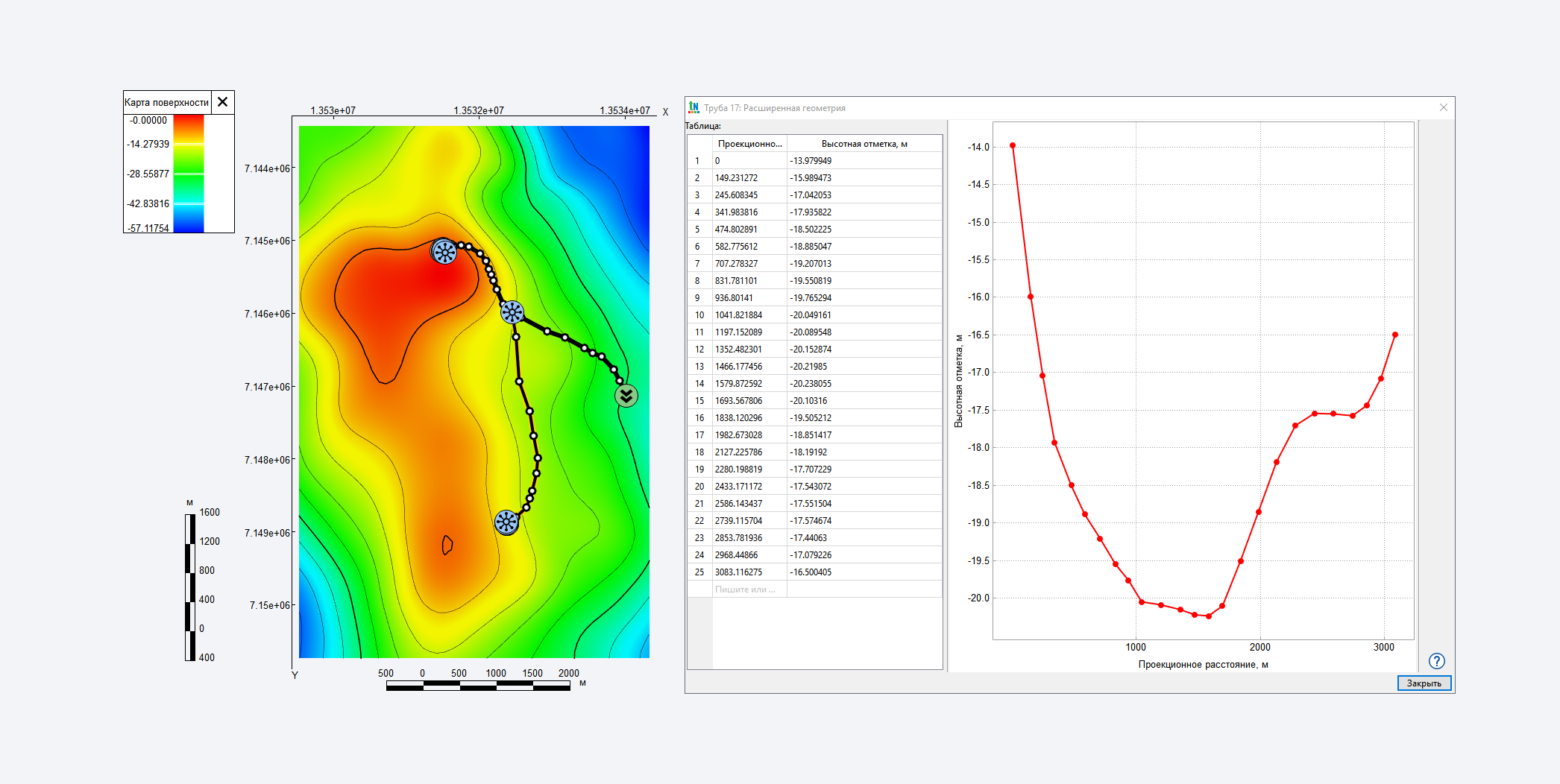Screen dimensions: 1560x784
Task: Select elevation cell -19.207013
Action: point(864,264)
